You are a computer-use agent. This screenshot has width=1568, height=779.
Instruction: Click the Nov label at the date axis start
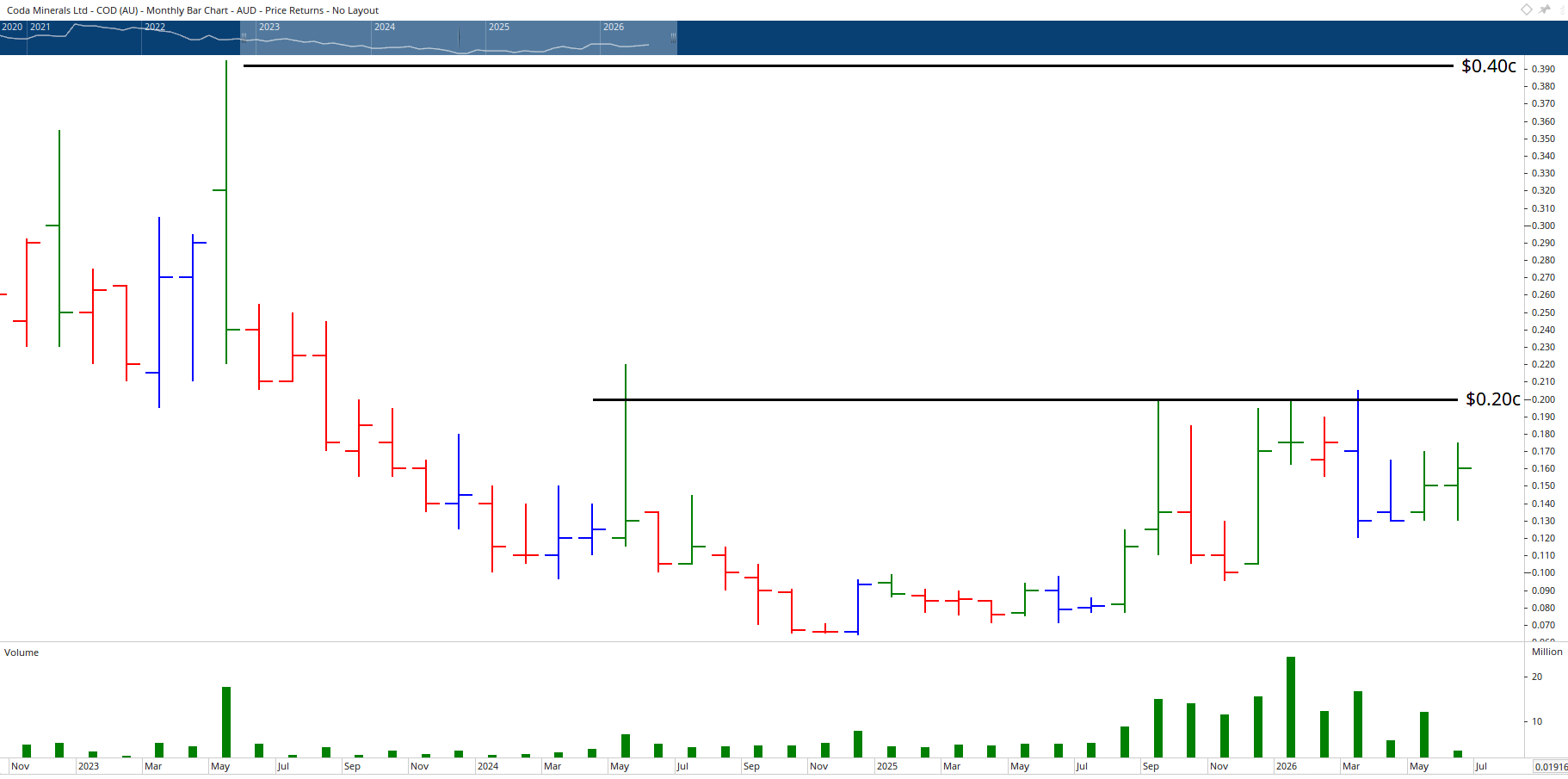tap(20, 766)
